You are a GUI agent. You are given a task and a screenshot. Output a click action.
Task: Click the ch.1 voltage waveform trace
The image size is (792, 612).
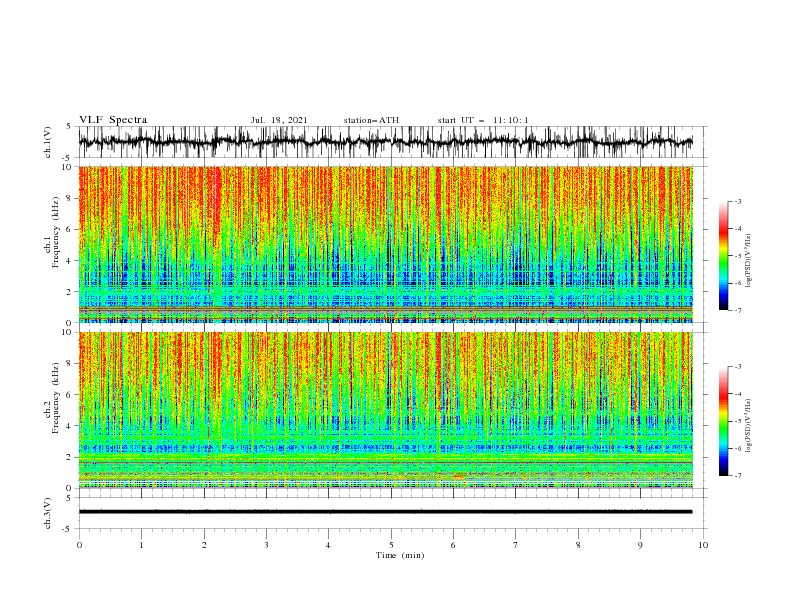pyautogui.click(x=386, y=142)
